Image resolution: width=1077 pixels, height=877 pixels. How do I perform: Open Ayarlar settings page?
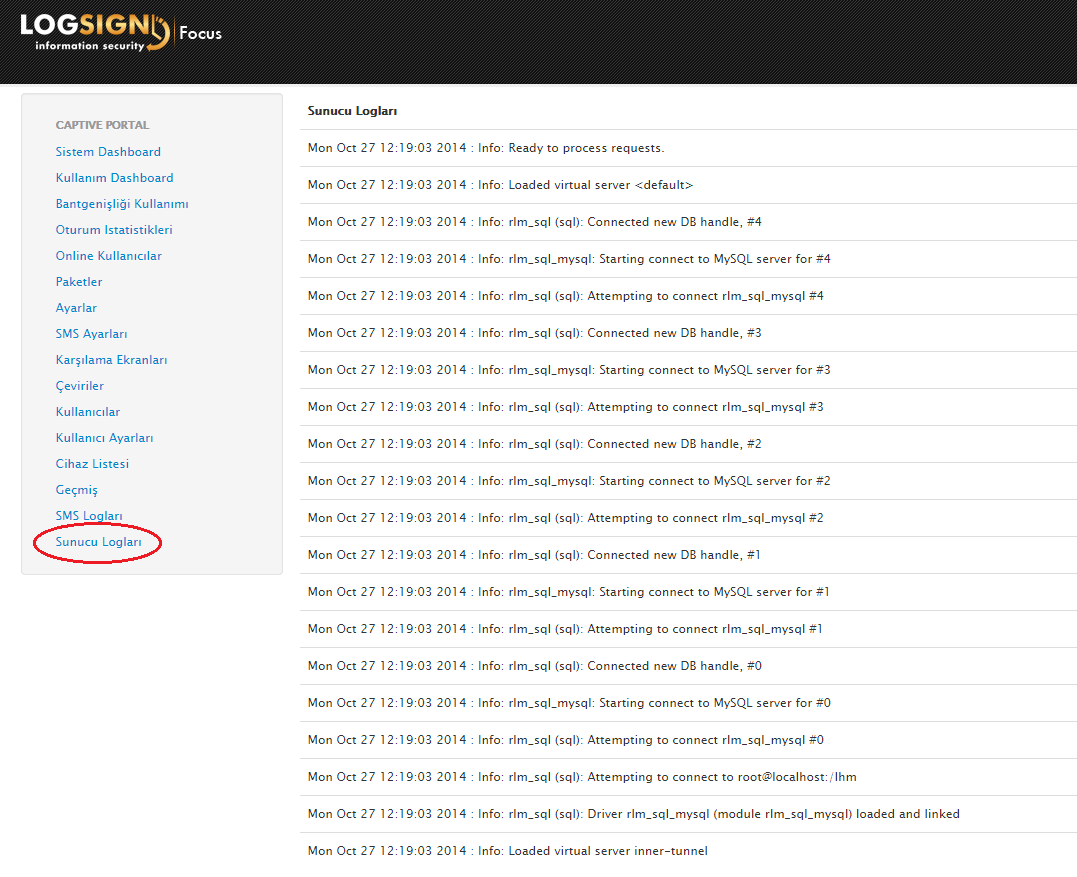point(76,308)
